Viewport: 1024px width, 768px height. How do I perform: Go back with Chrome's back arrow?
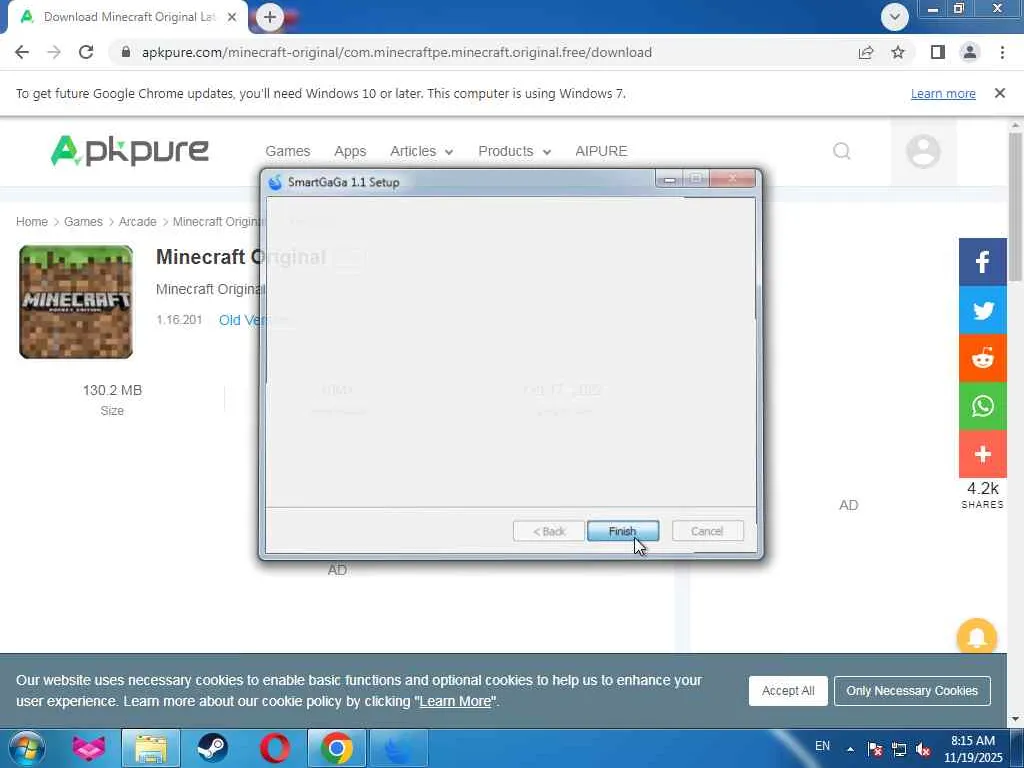coord(22,52)
